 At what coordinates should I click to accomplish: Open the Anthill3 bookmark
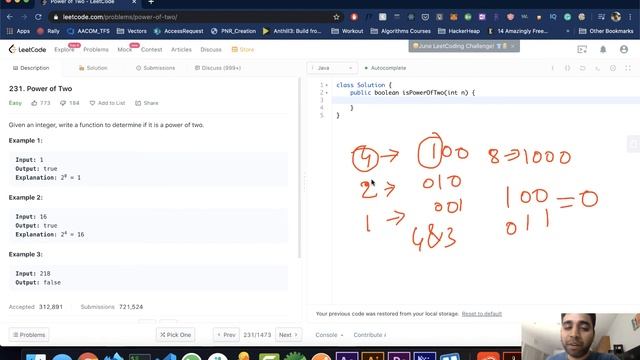[292, 31]
